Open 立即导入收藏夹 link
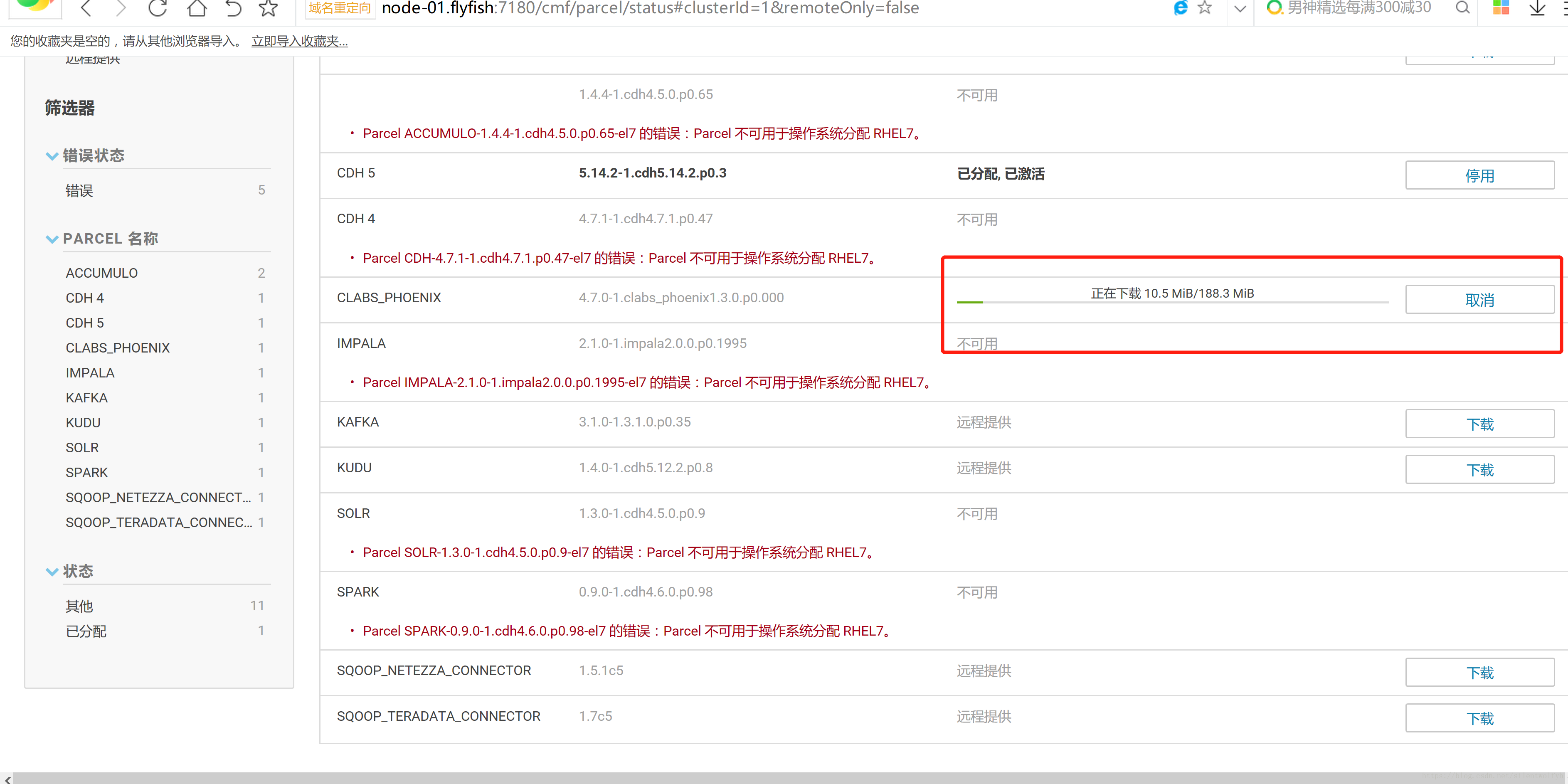This screenshot has width=1568, height=784. [299, 42]
